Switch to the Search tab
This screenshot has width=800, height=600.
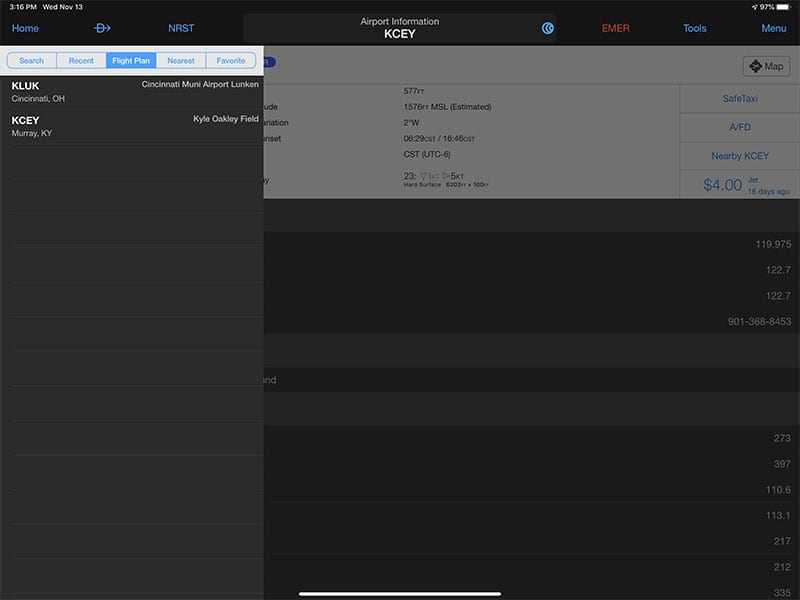(32, 61)
